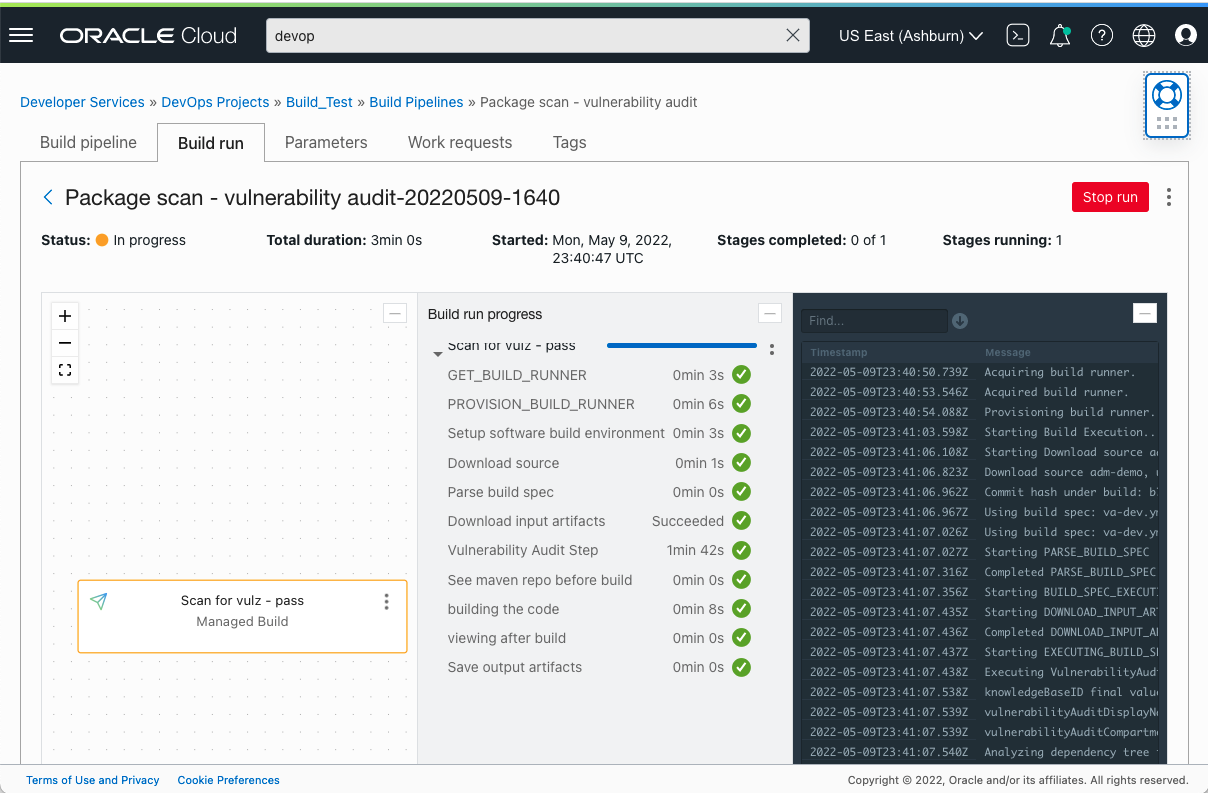The height and width of the screenshot is (793, 1208).
Task: Open options menu on Scan for vulz card
Action: pos(386,601)
